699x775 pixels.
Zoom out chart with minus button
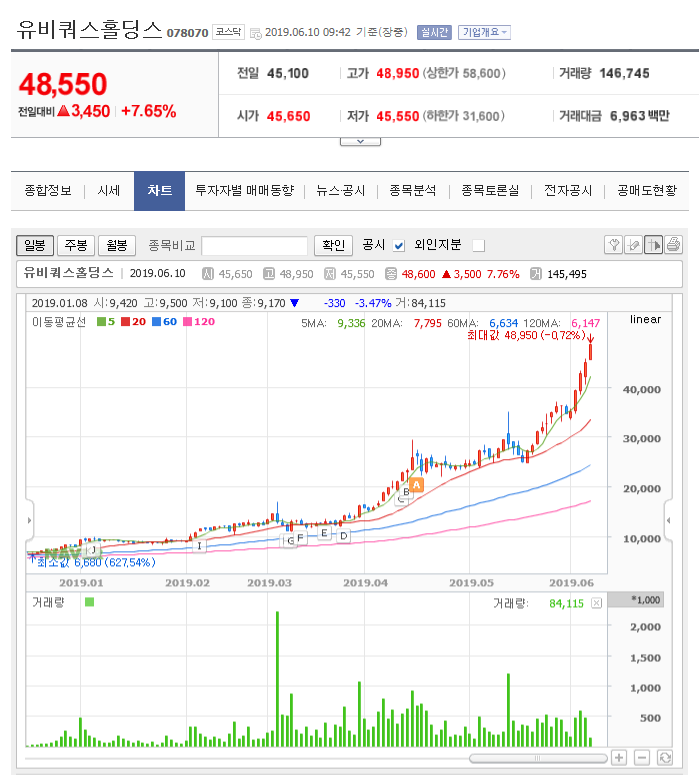[x=642, y=757]
